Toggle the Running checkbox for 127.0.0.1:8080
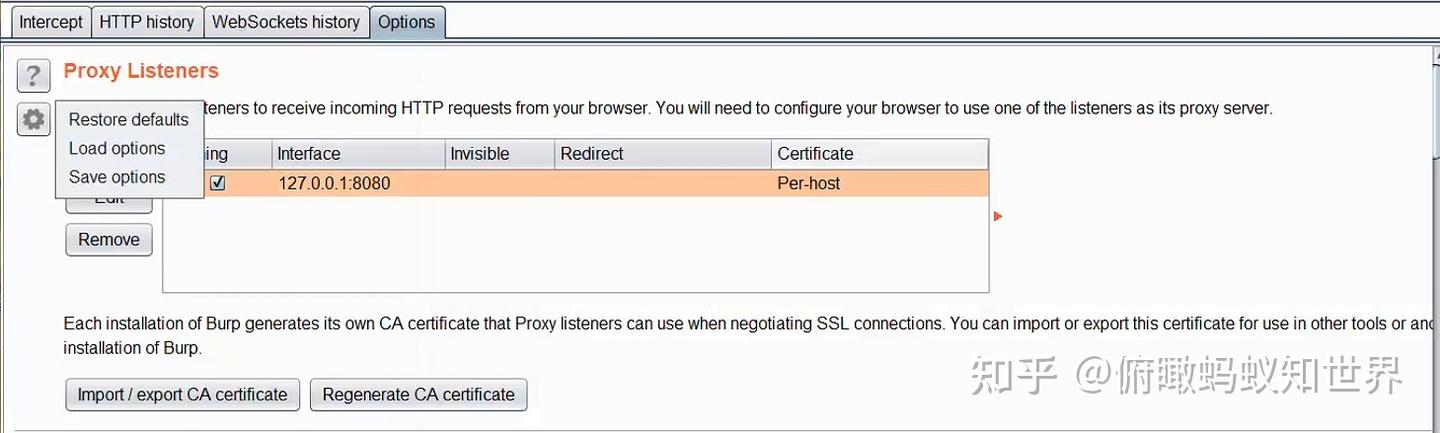Viewport: 1440px width, 433px height. click(218, 184)
